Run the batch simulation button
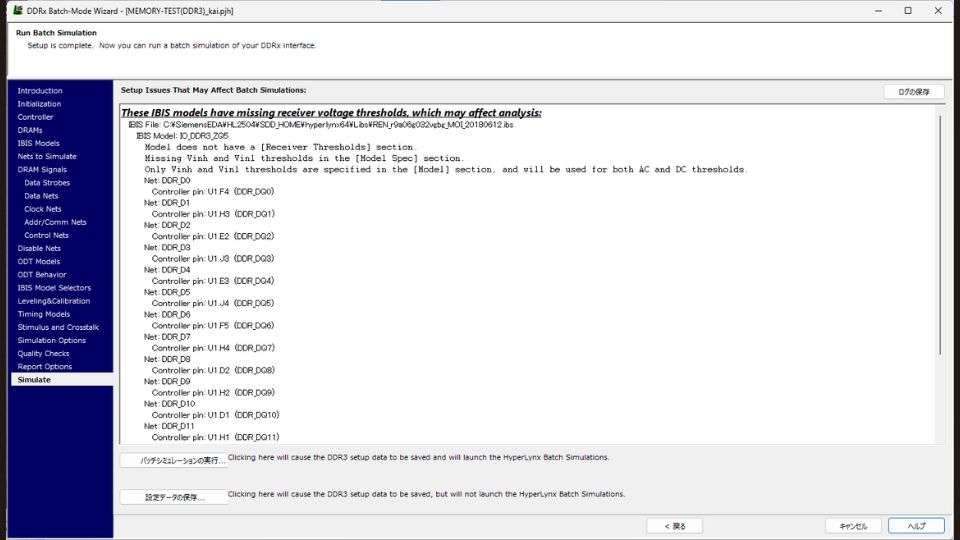Screen dimensions: 960x540 (173, 461)
